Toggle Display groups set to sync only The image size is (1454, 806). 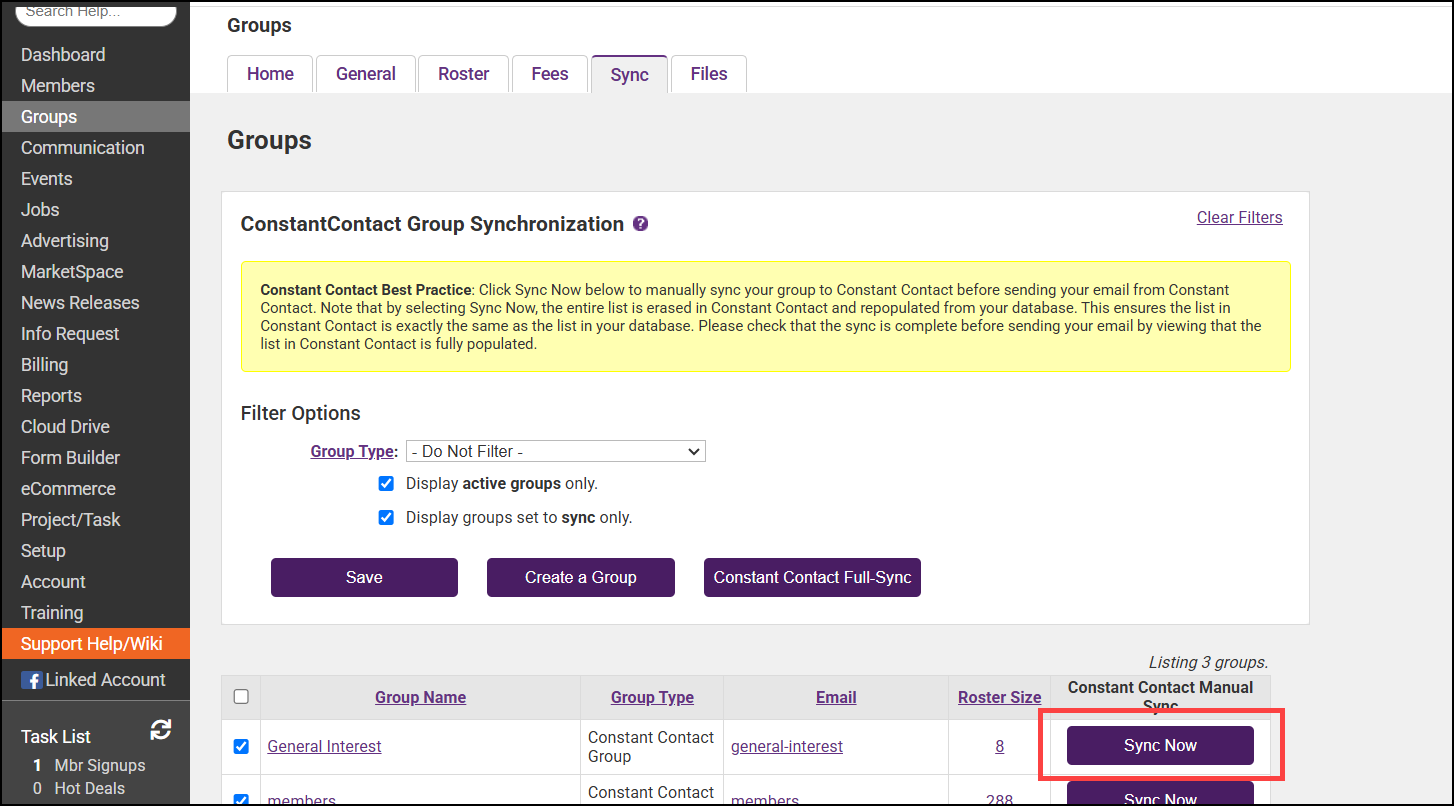tap(386, 518)
